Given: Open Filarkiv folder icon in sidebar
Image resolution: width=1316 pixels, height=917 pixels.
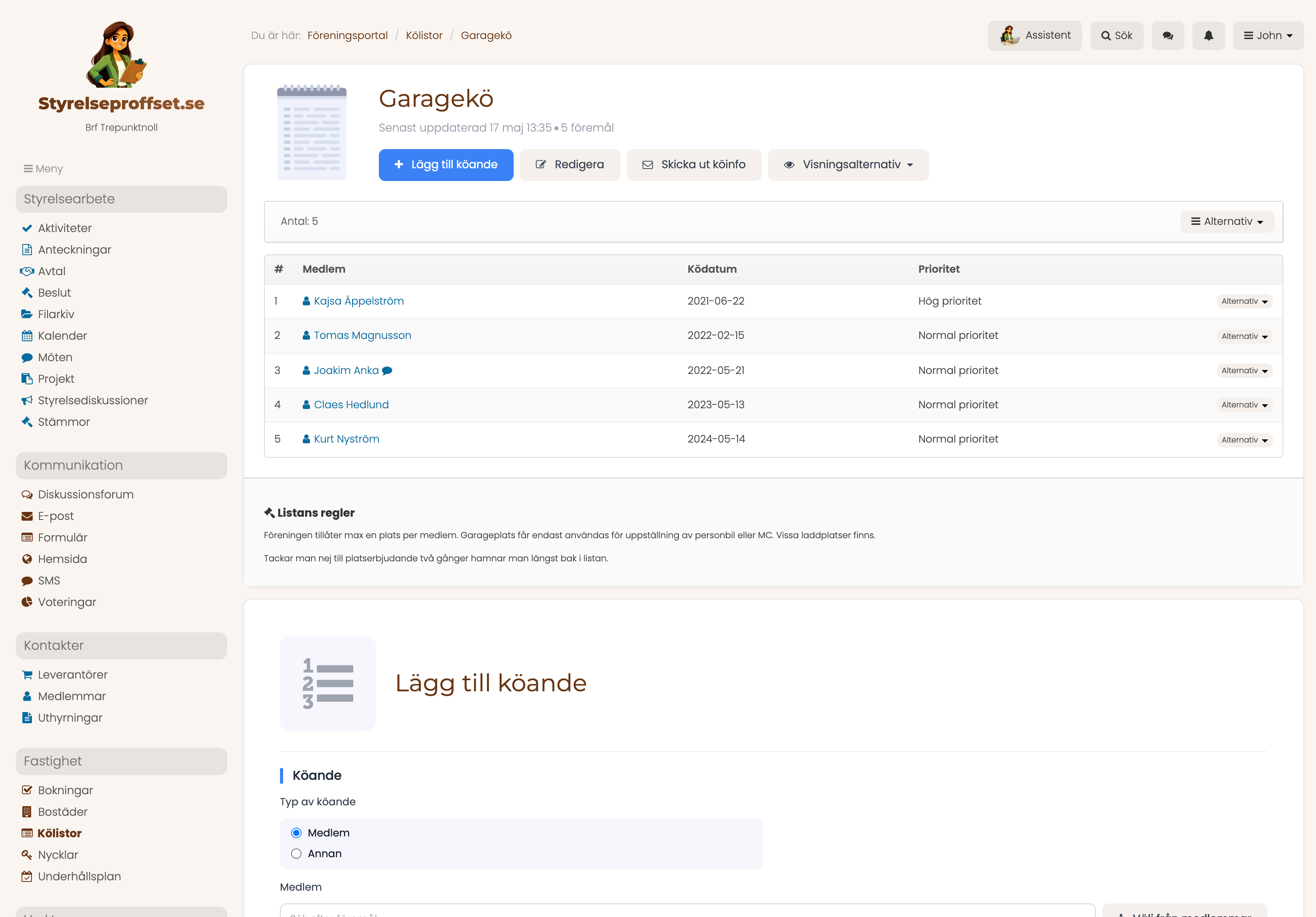Looking at the screenshot, I should point(27,314).
